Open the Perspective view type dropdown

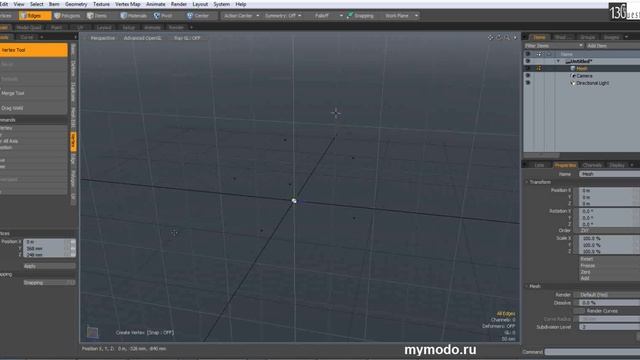(x=102, y=38)
